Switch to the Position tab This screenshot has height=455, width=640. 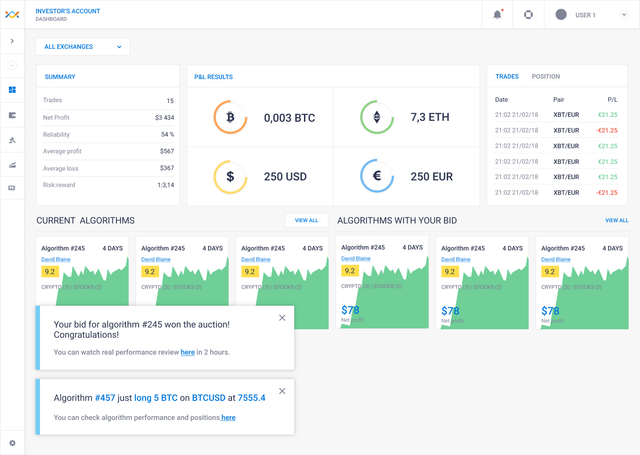(546, 76)
